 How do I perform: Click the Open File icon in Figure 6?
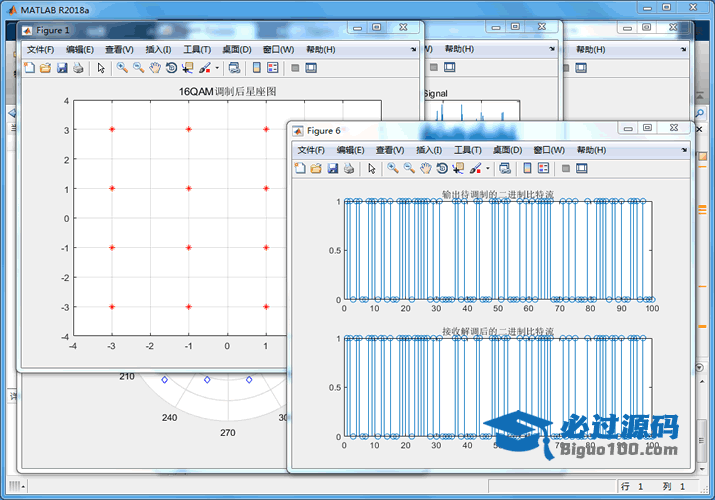pyautogui.click(x=316, y=168)
